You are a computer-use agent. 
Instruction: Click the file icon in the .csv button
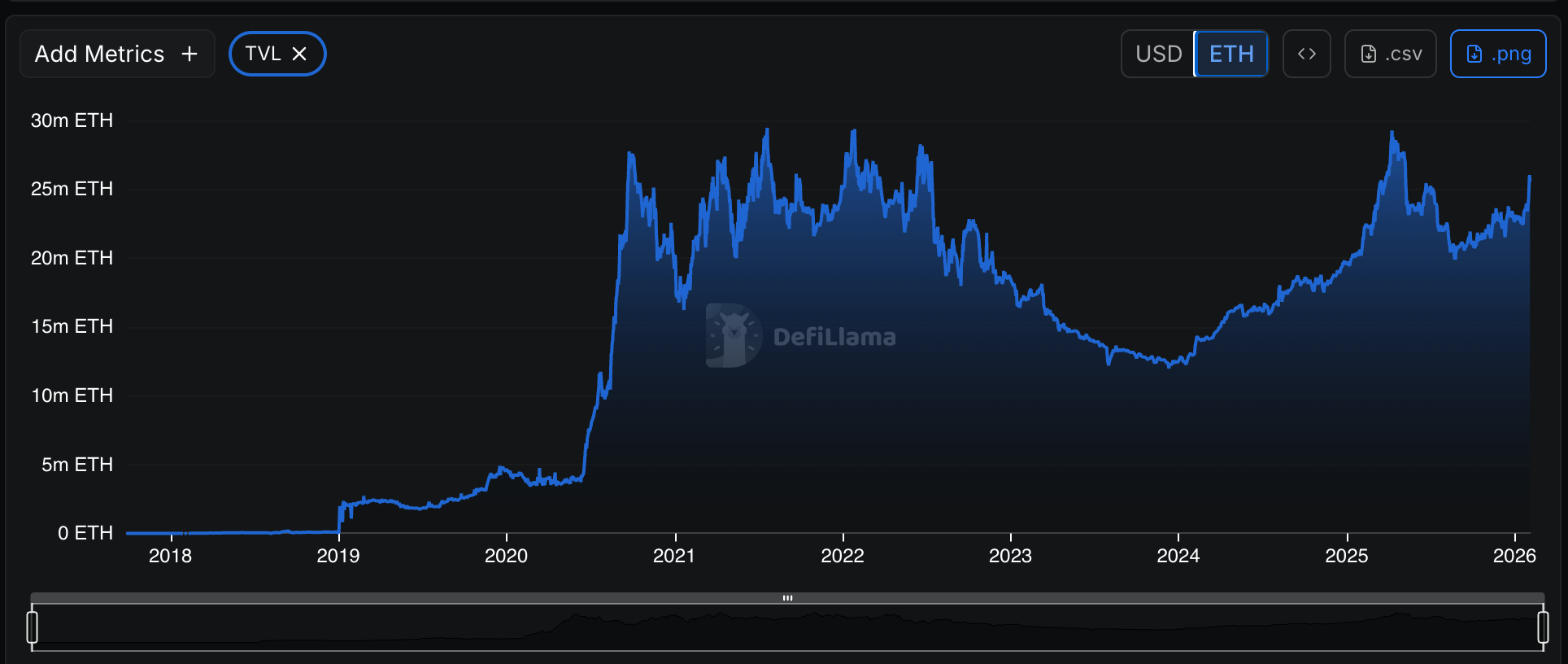[1369, 54]
